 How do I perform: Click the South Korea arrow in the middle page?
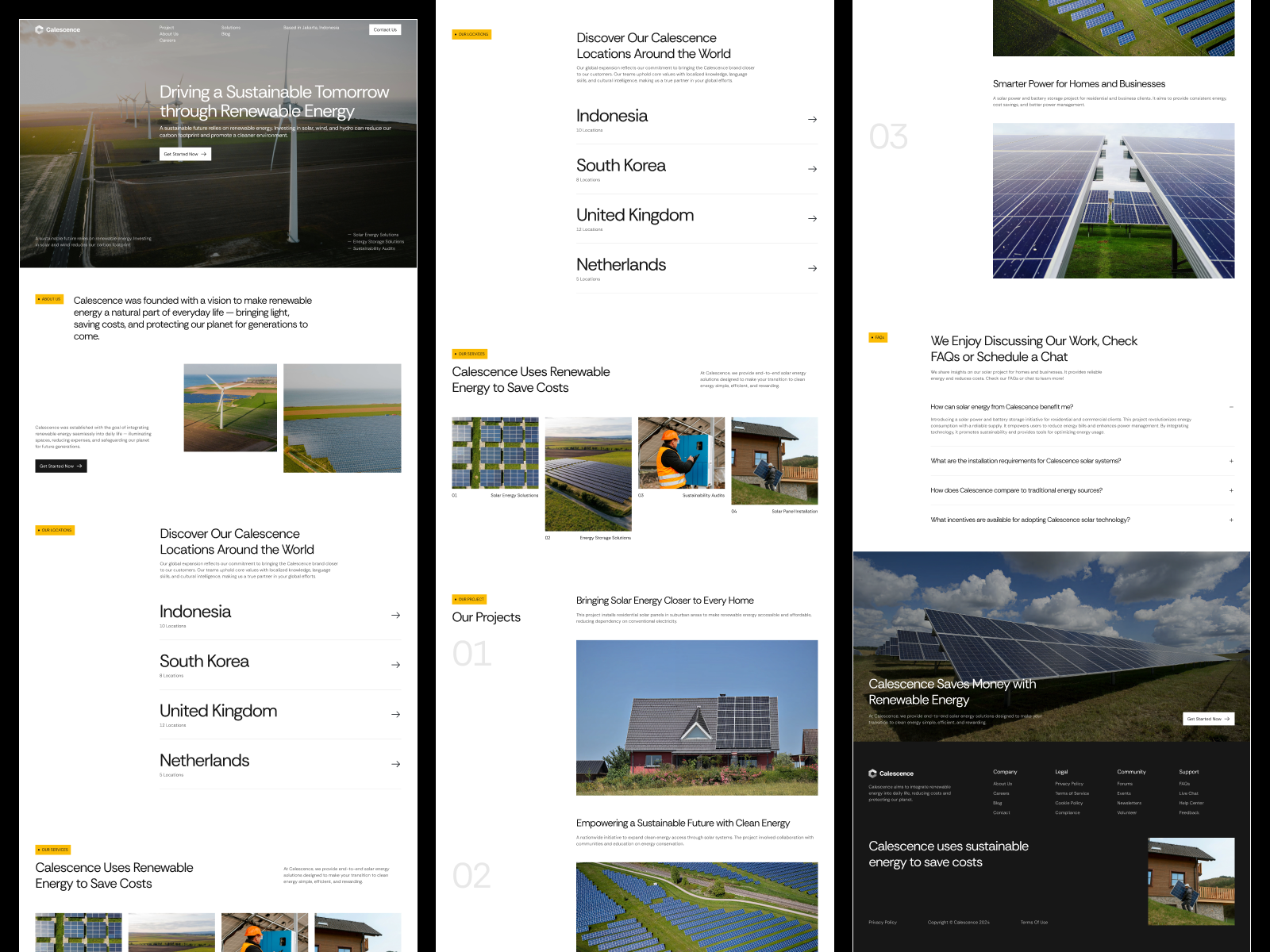coord(812,169)
